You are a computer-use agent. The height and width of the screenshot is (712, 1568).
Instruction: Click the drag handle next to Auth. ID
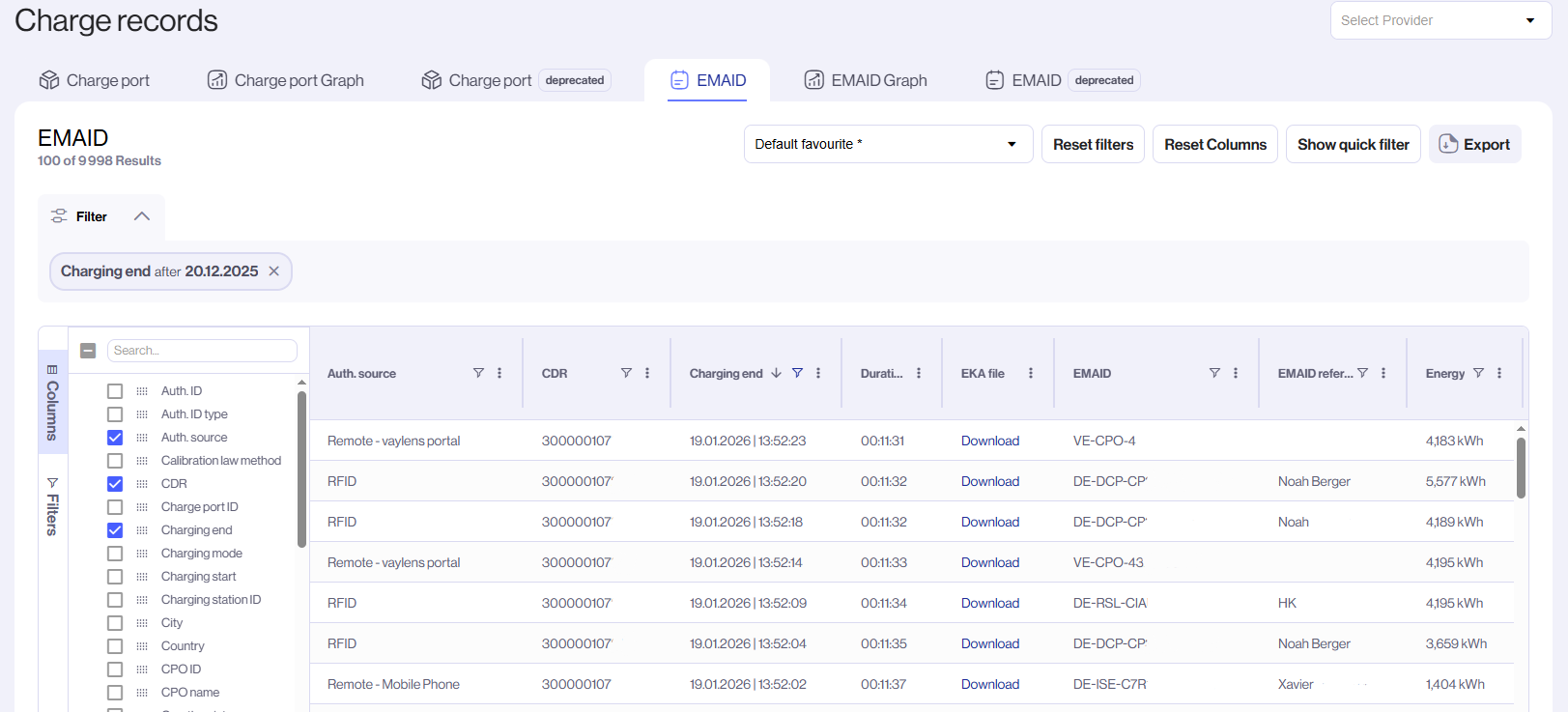(142, 391)
